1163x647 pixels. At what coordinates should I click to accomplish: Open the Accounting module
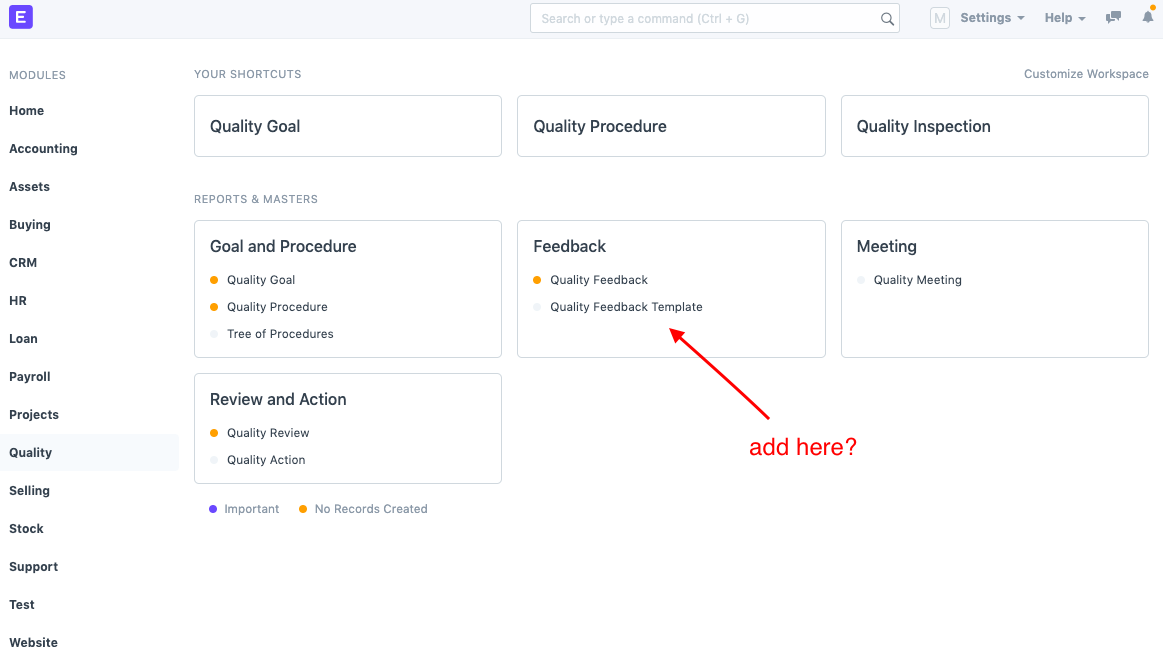pos(43,149)
